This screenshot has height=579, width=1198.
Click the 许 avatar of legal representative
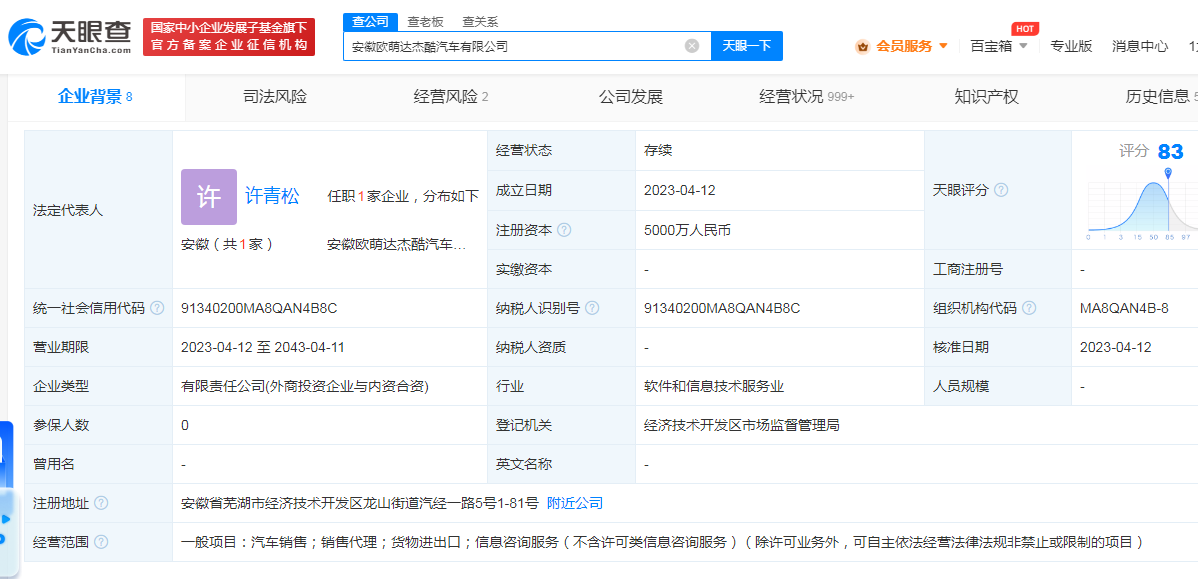coord(209,197)
